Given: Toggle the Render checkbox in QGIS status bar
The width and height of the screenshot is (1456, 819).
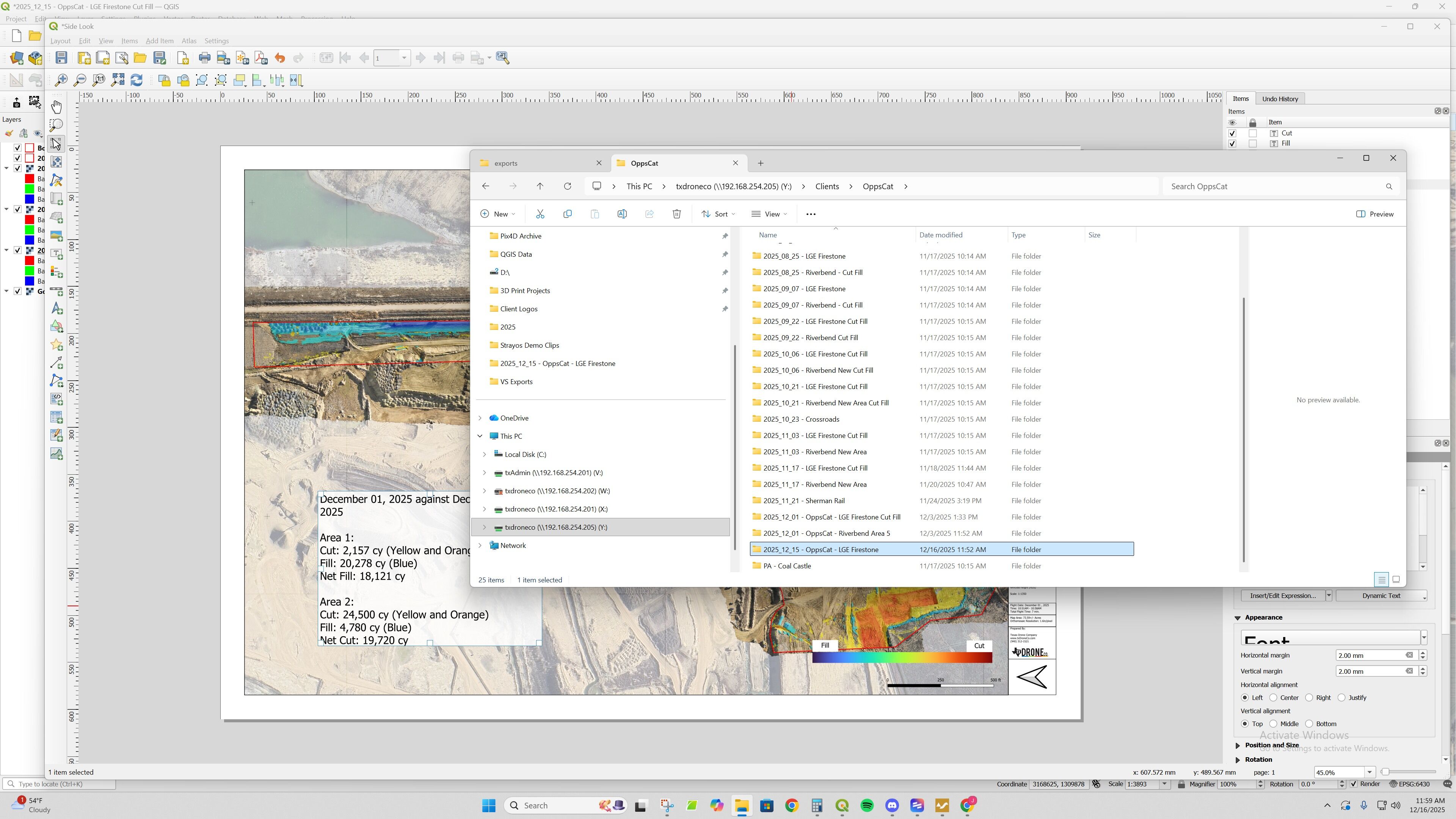Looking at the screenshot, I should (1354, 784).
